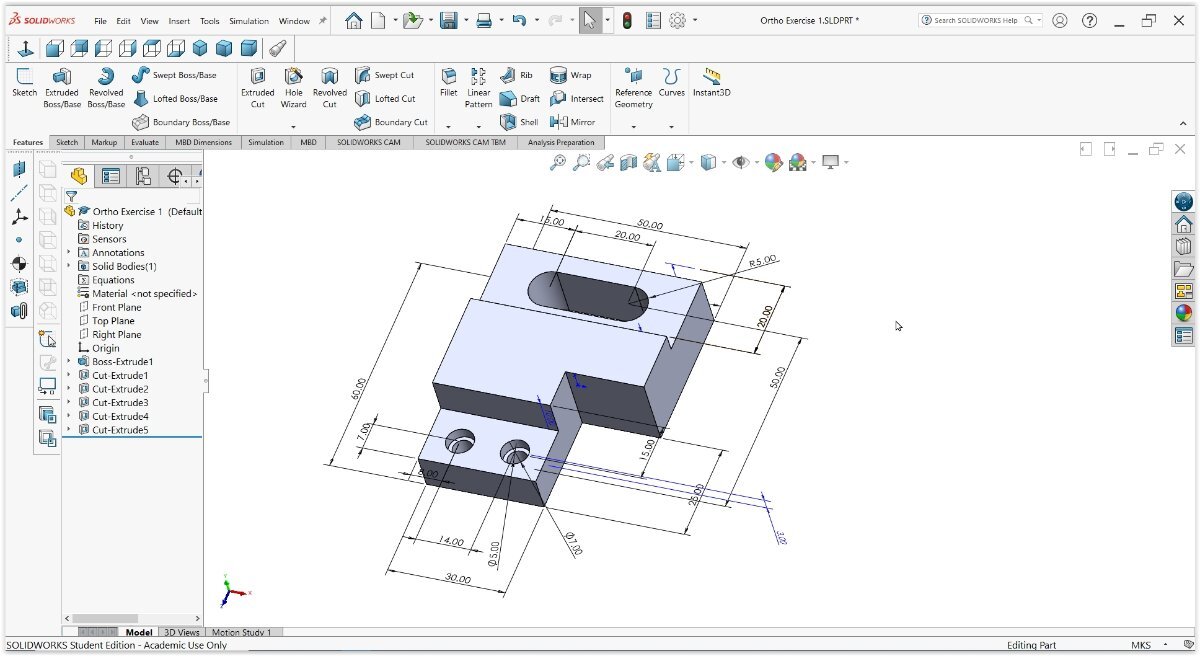Open the Reference Geometry dropdown
The image size is (1200, 656).
pos(633,127)
